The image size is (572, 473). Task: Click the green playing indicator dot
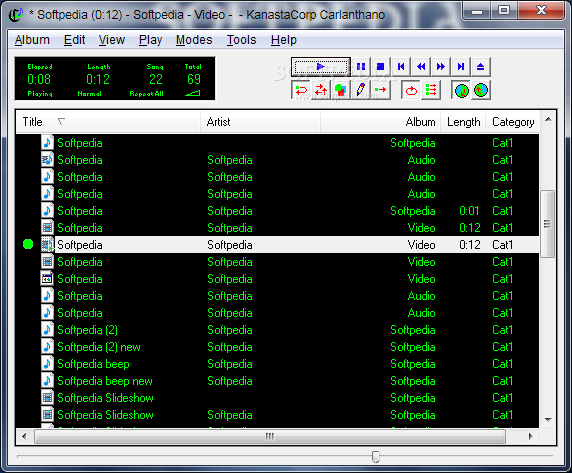pyautogui.click(x=28, y=244)
